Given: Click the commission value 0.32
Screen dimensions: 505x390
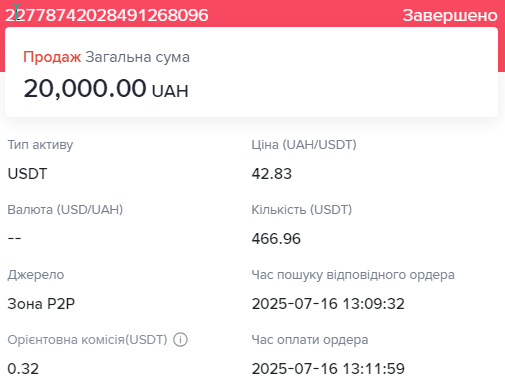Looking at the screenshot, I should point(23,369).
